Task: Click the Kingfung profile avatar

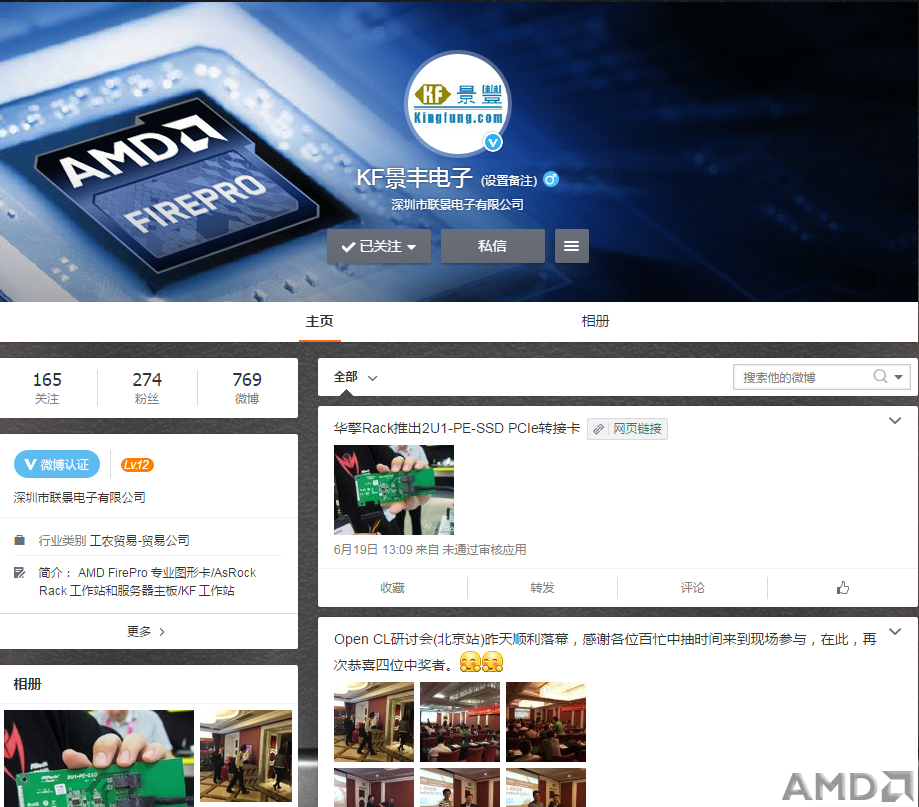Action: coord(458,104)
